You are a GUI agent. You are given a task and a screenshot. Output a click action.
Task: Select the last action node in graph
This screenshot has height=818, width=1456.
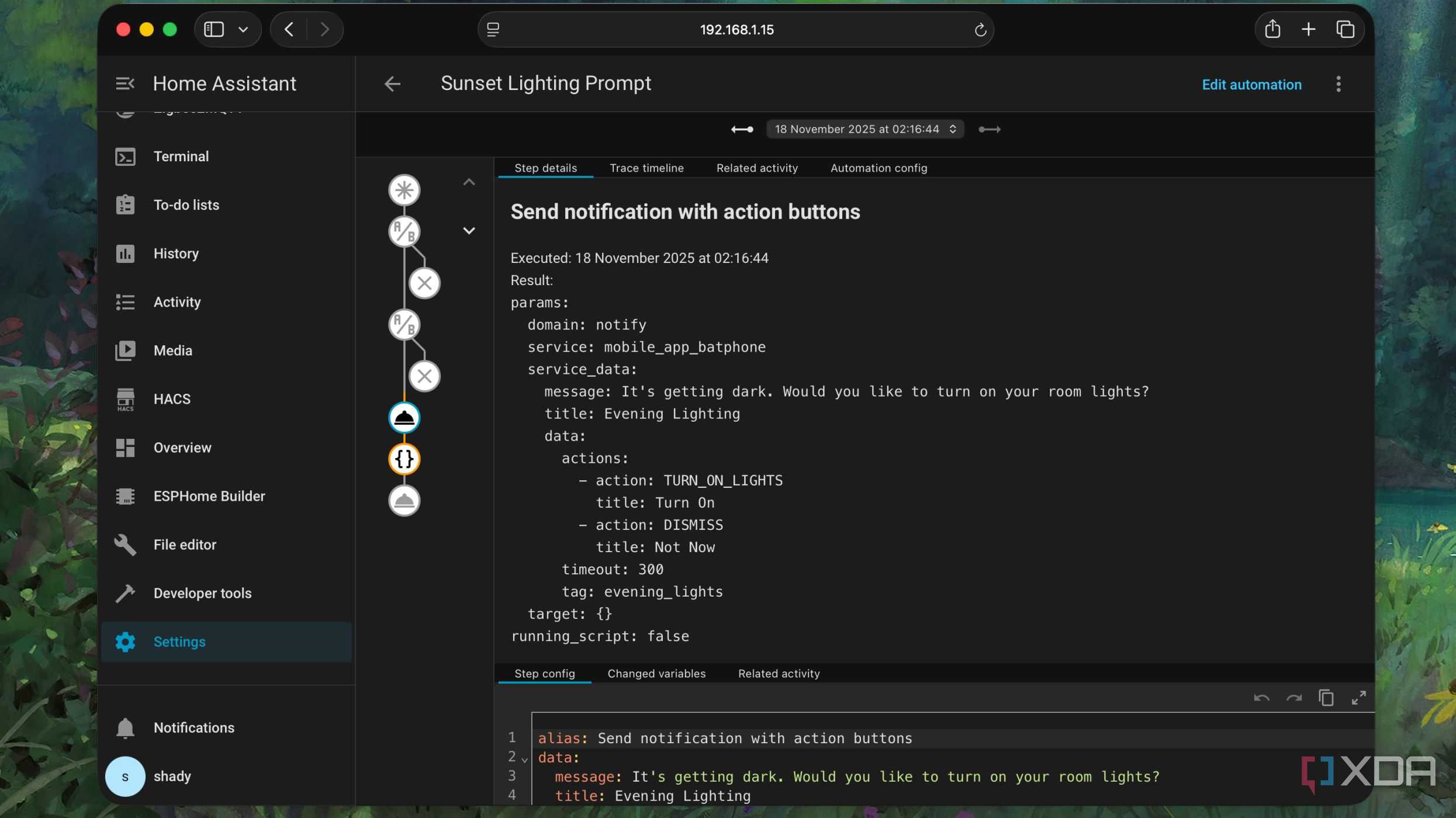404,501
